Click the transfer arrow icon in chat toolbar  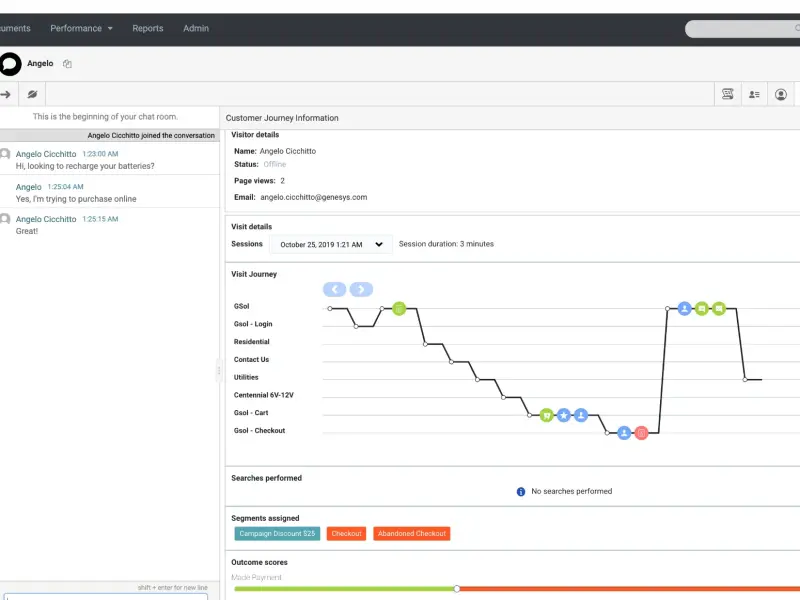5,94
